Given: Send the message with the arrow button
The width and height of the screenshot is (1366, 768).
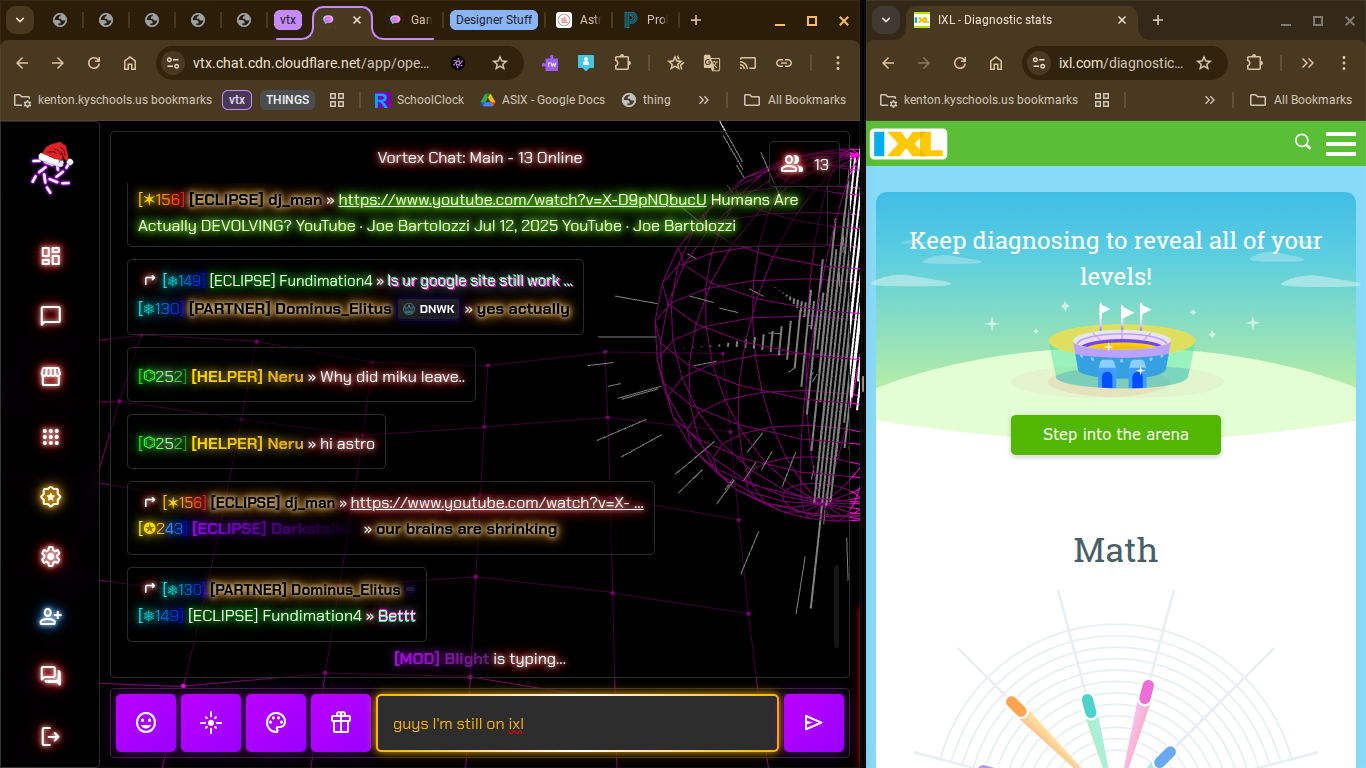Looking at the screenshot, I should click(813, 722).
